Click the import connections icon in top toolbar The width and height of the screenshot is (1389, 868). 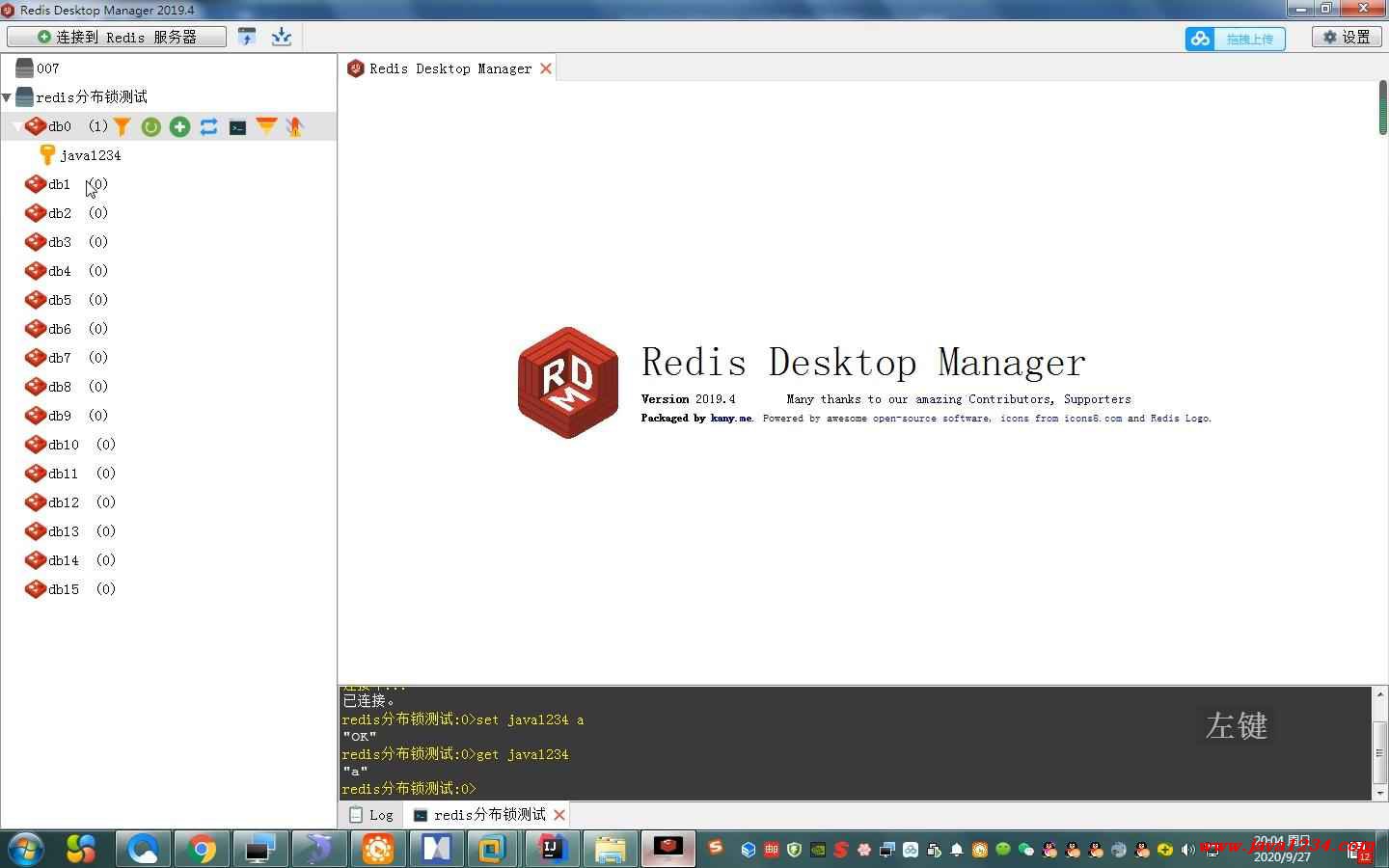pos(247,37)
